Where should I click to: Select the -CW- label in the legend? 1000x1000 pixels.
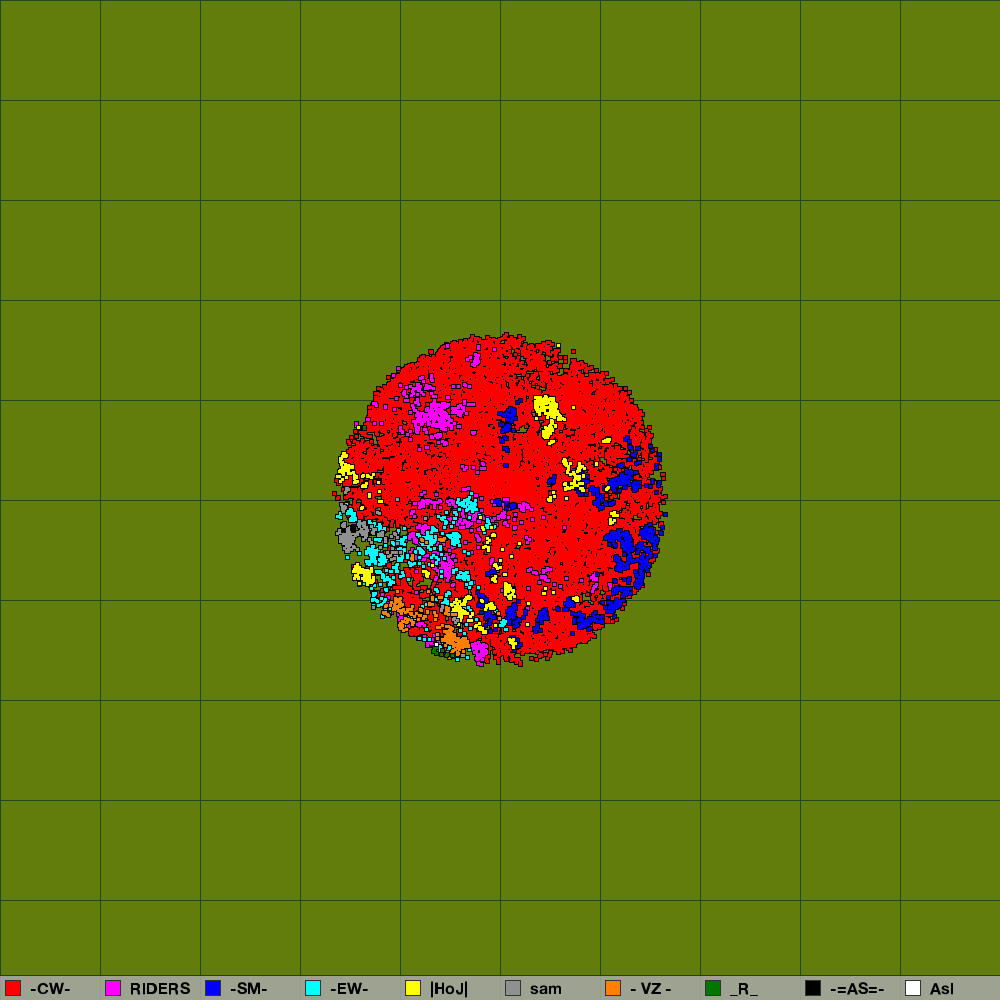pyautogui.click(x=50, y=989)
